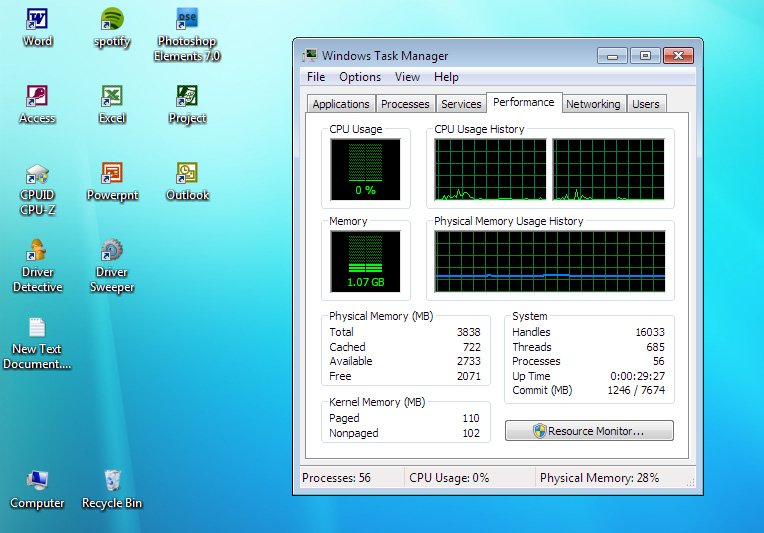Click the Available memory value 2733
This screenshot has height=533, width=764.
click(468, 361)
